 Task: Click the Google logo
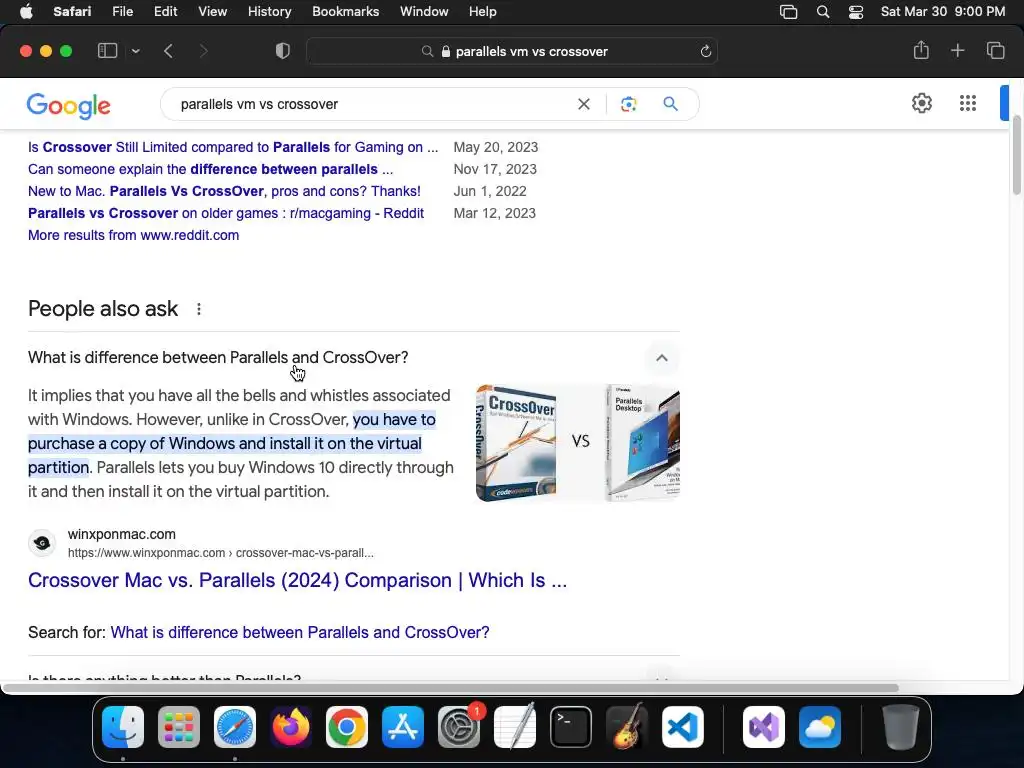[x=69, y=105]
